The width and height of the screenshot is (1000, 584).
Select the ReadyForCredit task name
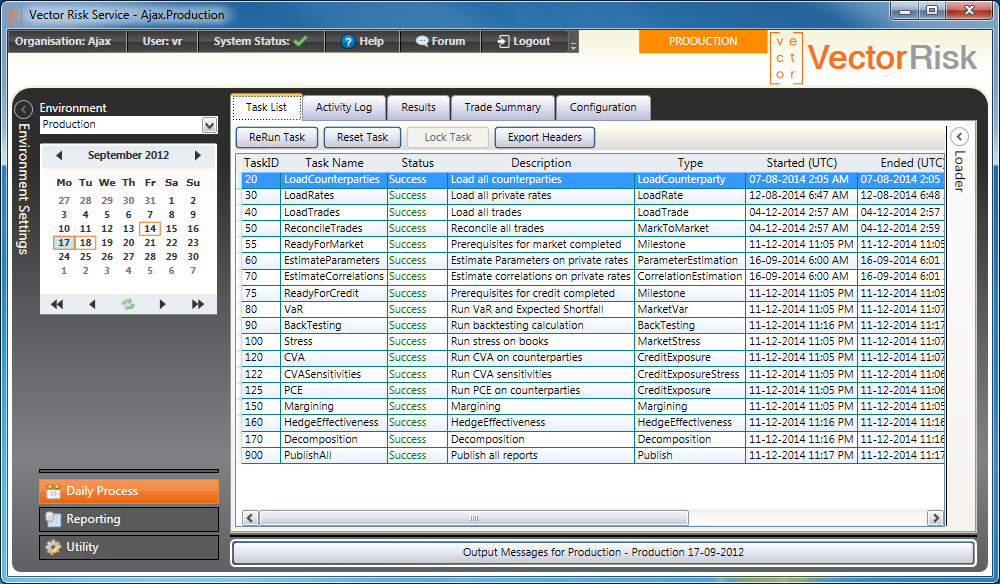tap(321, 293)
